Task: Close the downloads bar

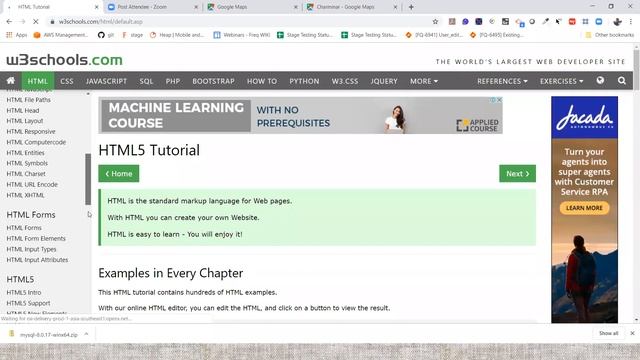Action: pyautogui.click(x=632, y=333)
